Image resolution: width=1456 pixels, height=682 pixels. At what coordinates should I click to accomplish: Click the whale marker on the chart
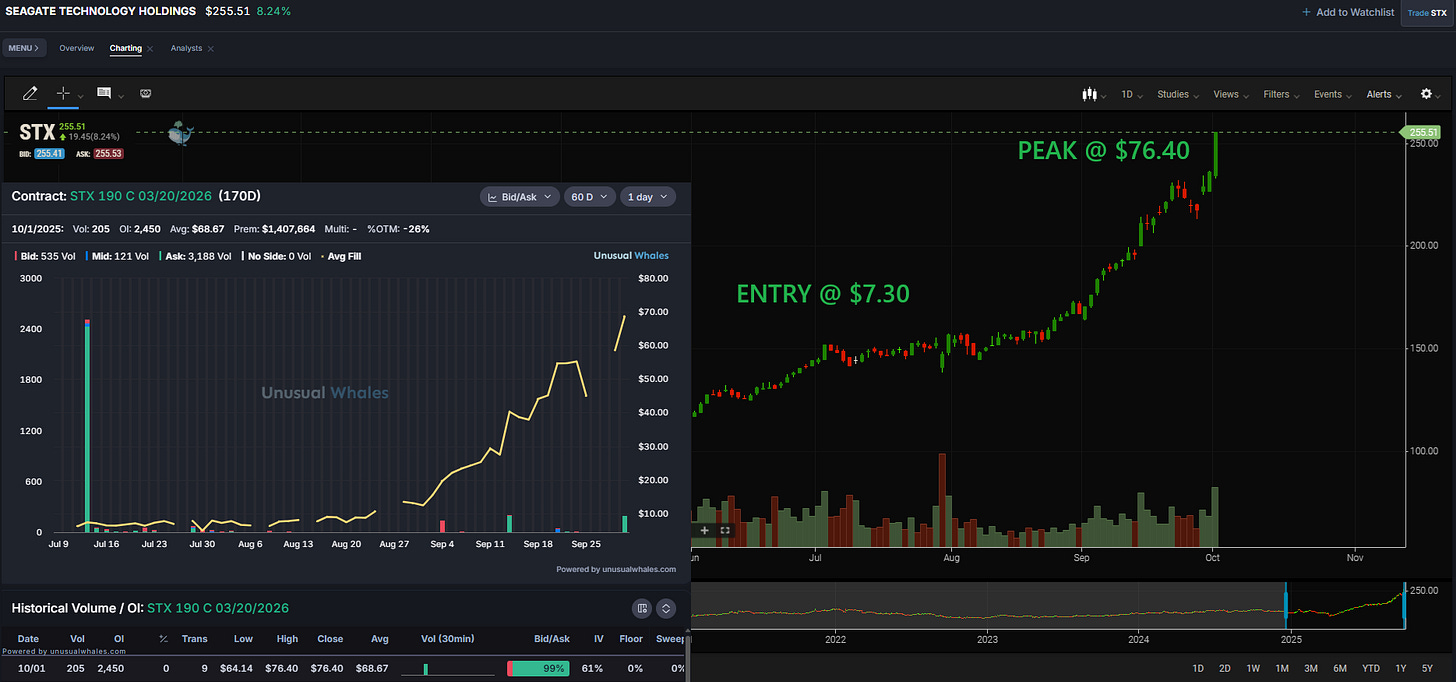[181, 133]
